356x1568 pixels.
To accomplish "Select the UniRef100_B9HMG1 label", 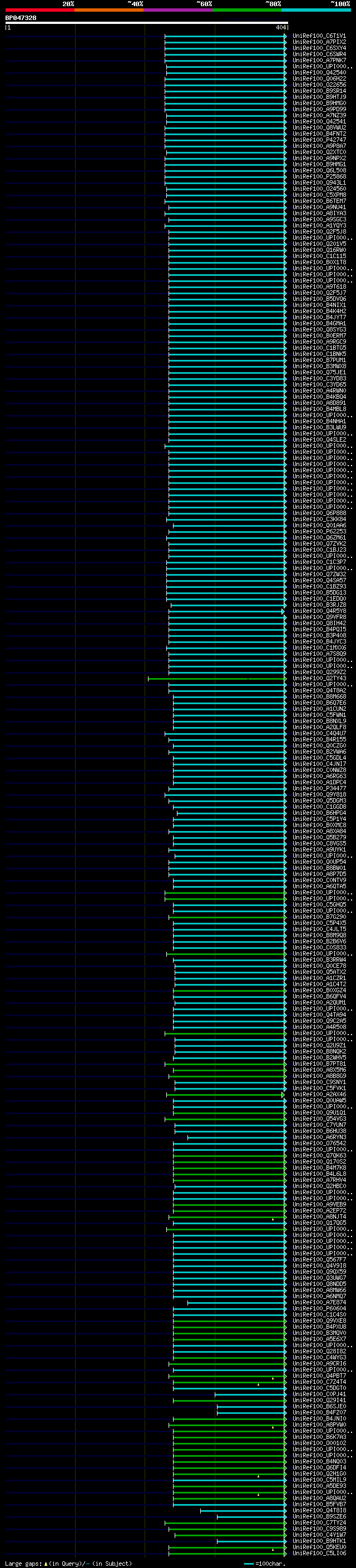I will 319,164.
